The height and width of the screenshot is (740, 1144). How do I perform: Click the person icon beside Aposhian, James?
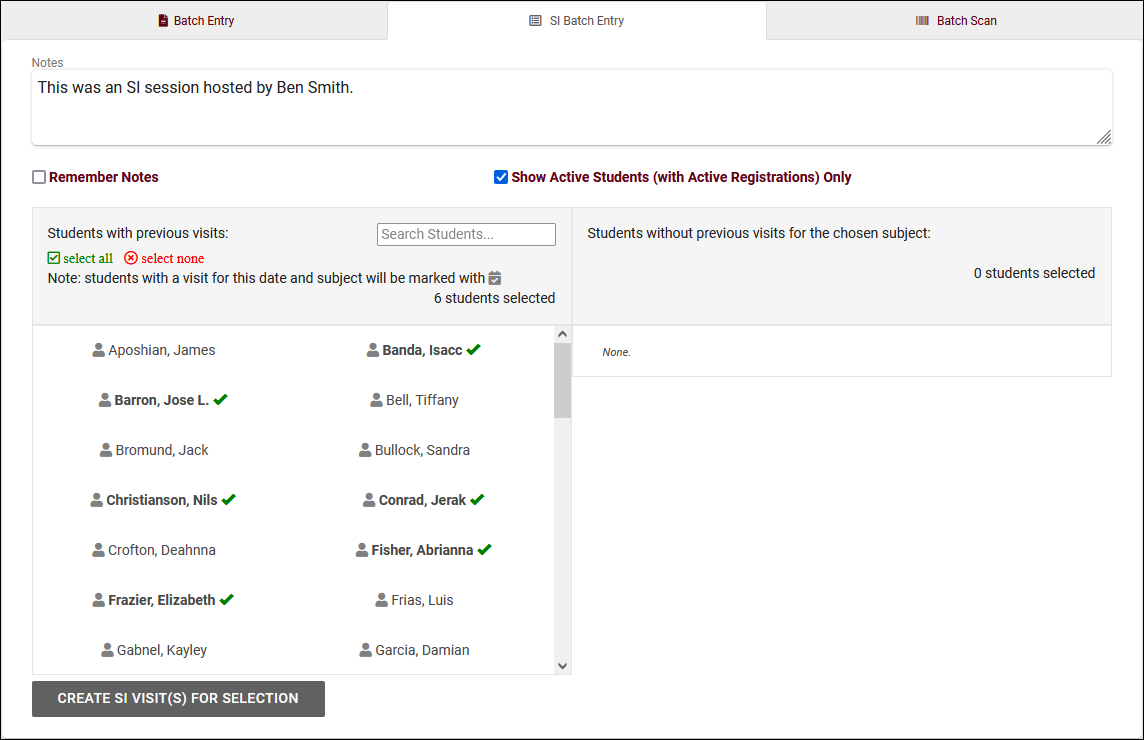98,350
